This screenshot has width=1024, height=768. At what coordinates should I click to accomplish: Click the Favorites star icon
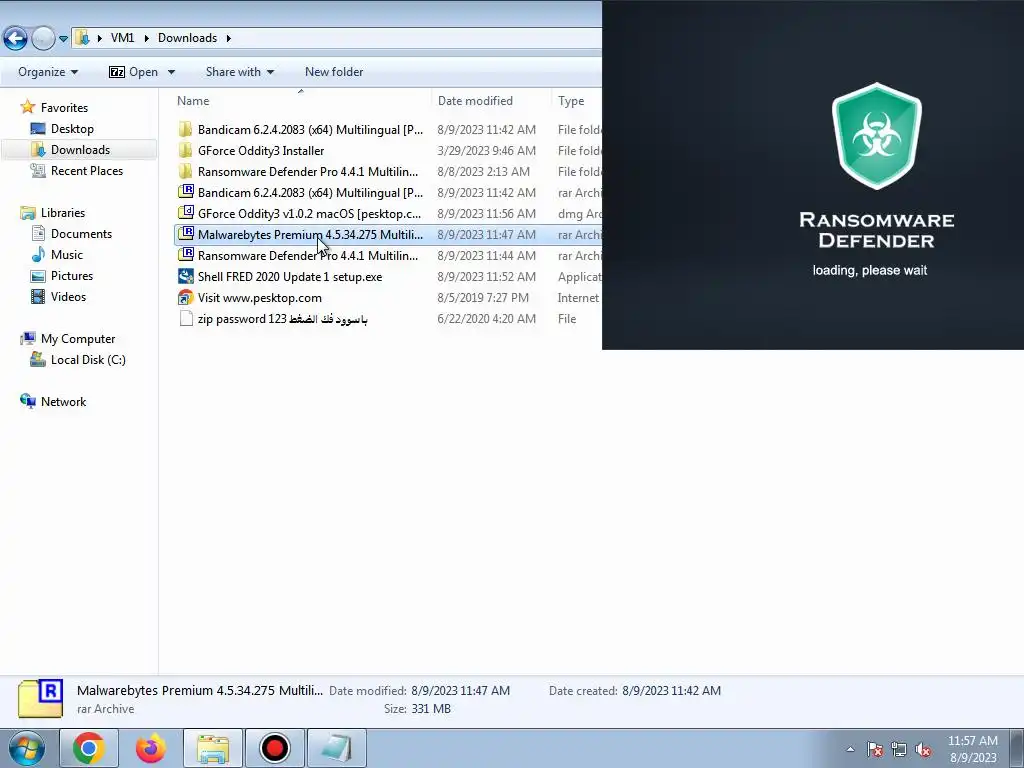27,106
